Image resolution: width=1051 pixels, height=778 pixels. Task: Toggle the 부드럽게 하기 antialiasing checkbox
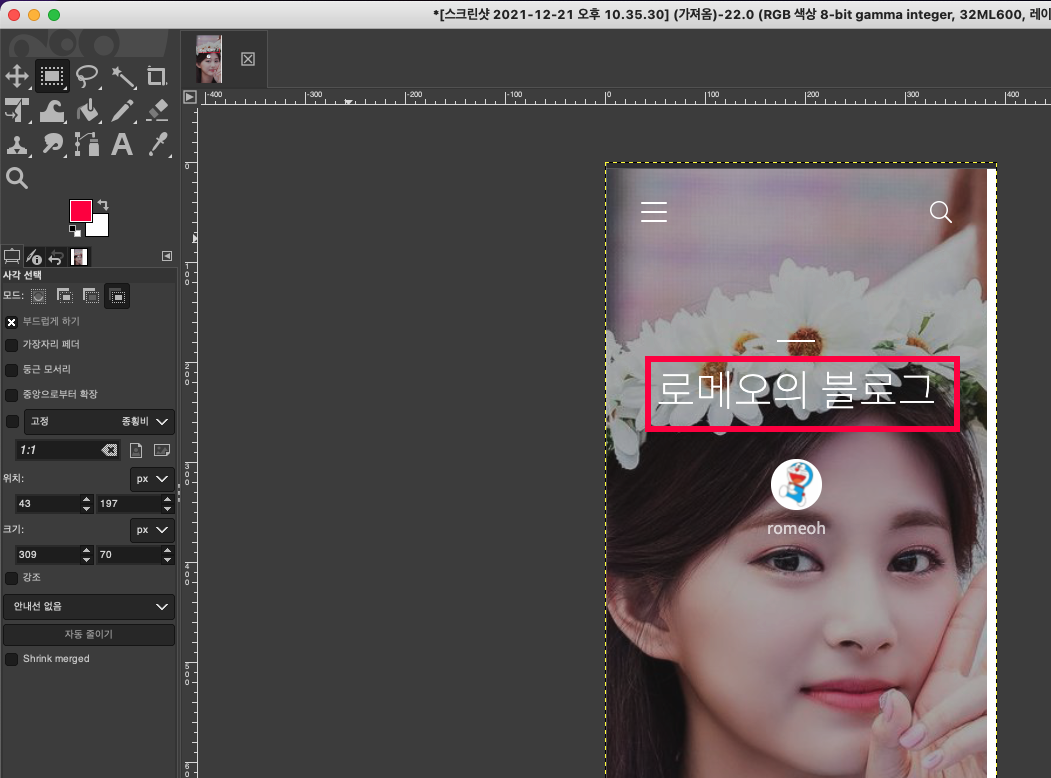[x=11, y=322]
